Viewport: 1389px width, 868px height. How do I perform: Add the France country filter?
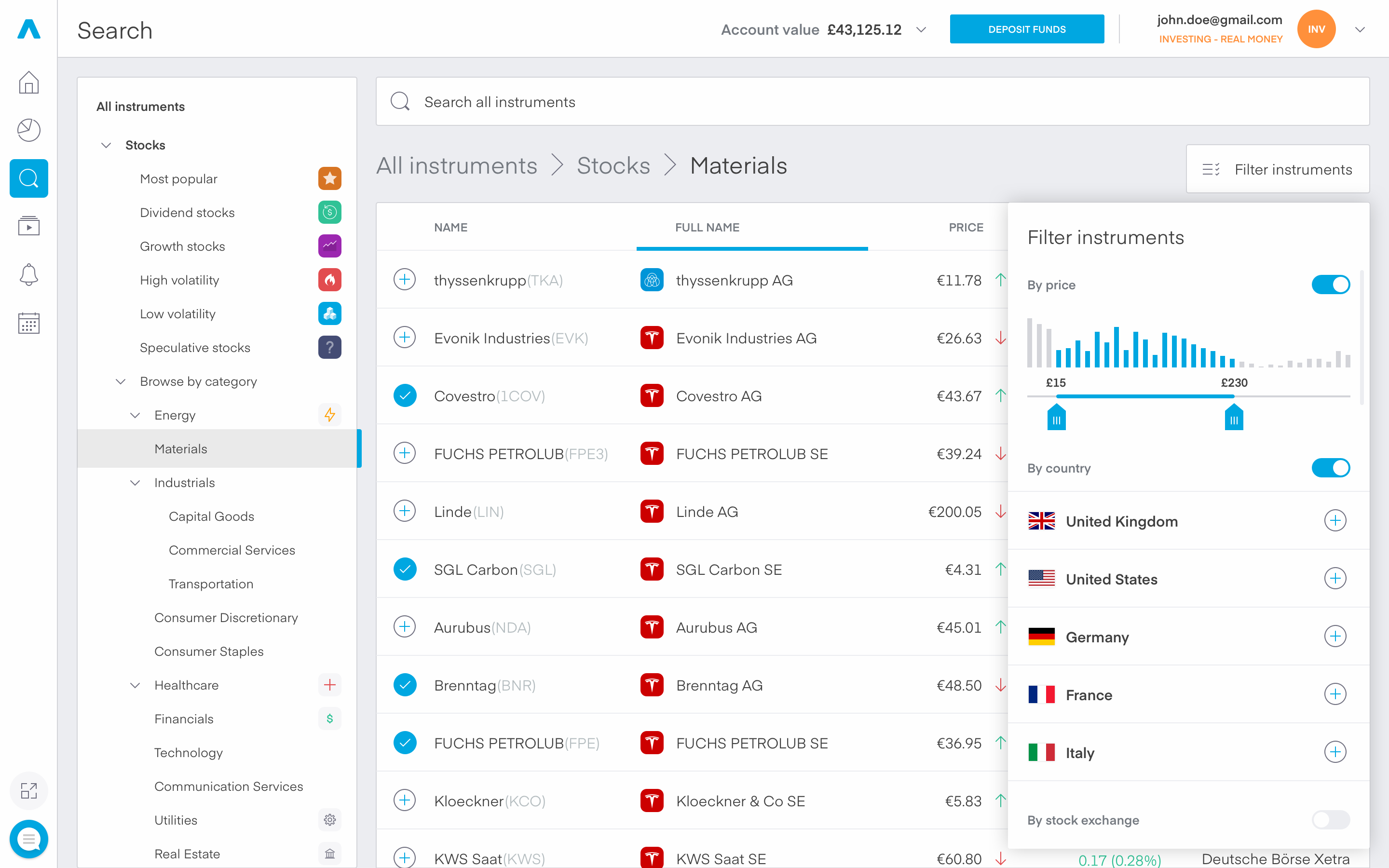coord(1335,694)
